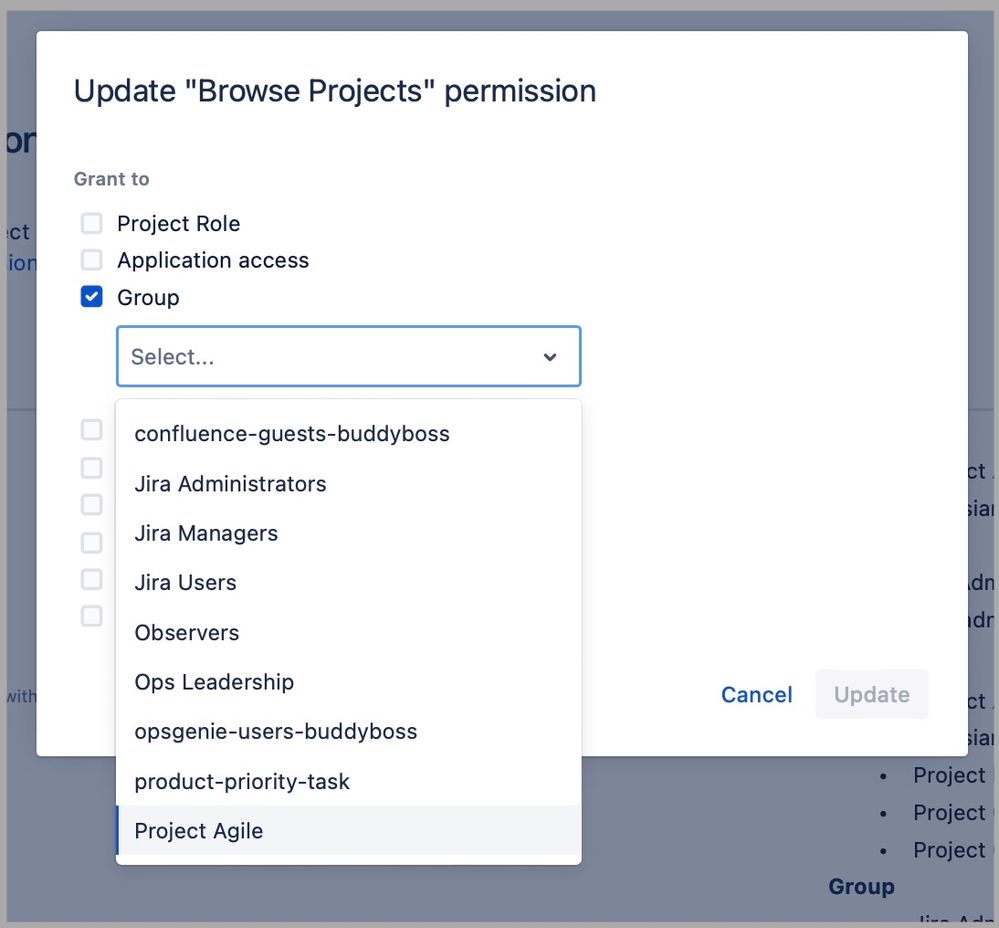999x928 pixels.
Task: Click the dialog title Update Browse Projects permission
Action: coord(334,90)
